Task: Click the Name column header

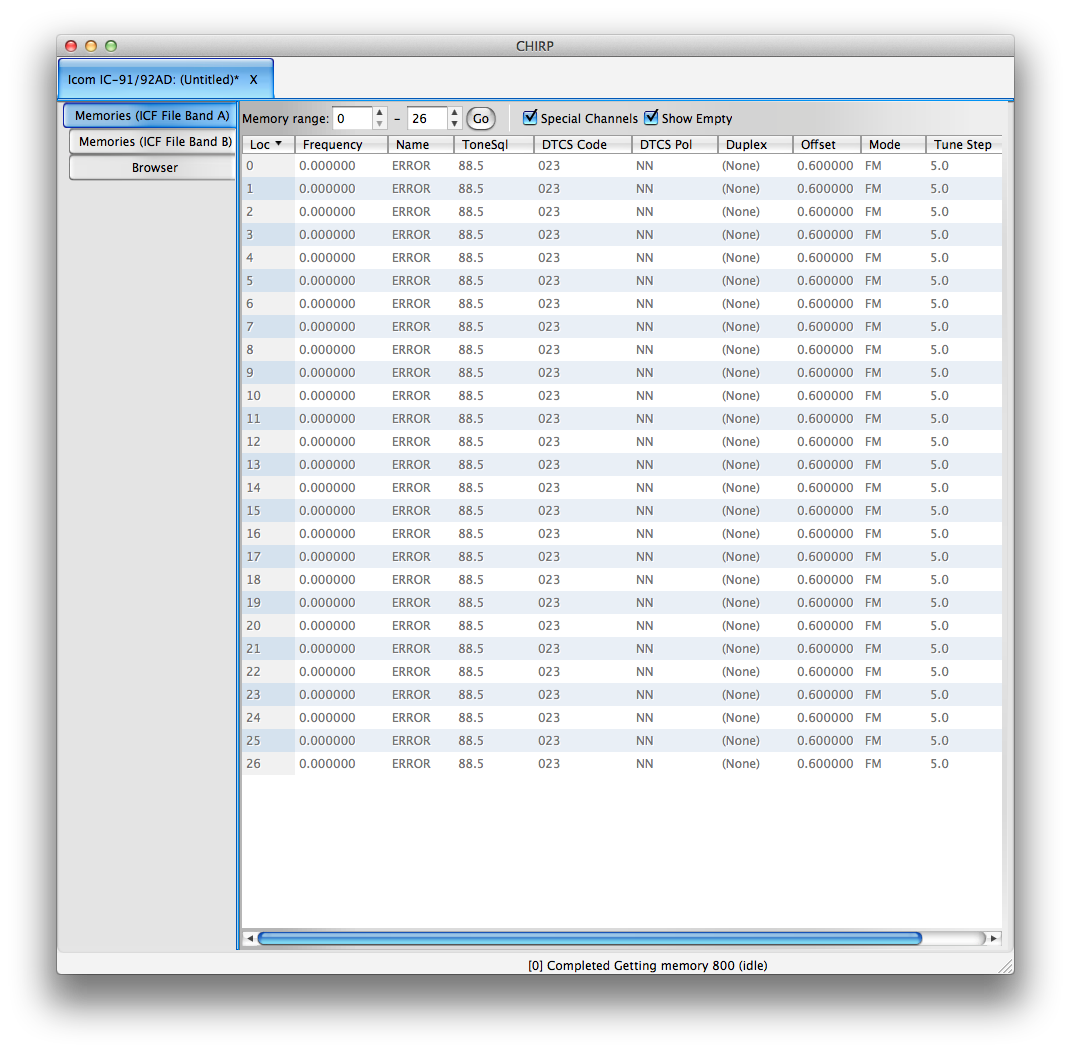Action: (x=421, y=145)
